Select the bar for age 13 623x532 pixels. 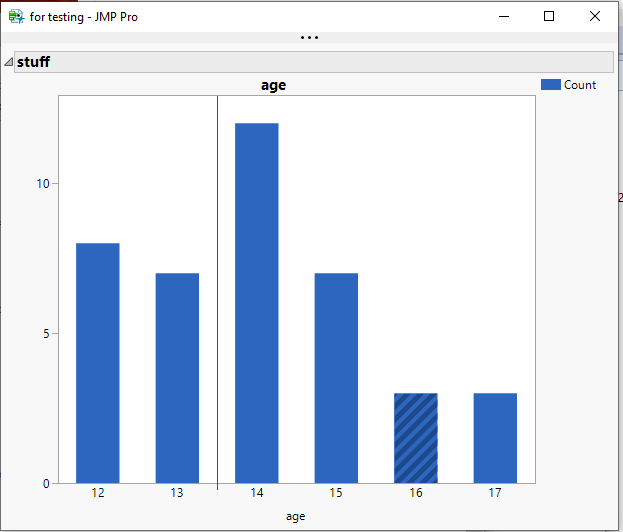177,378
